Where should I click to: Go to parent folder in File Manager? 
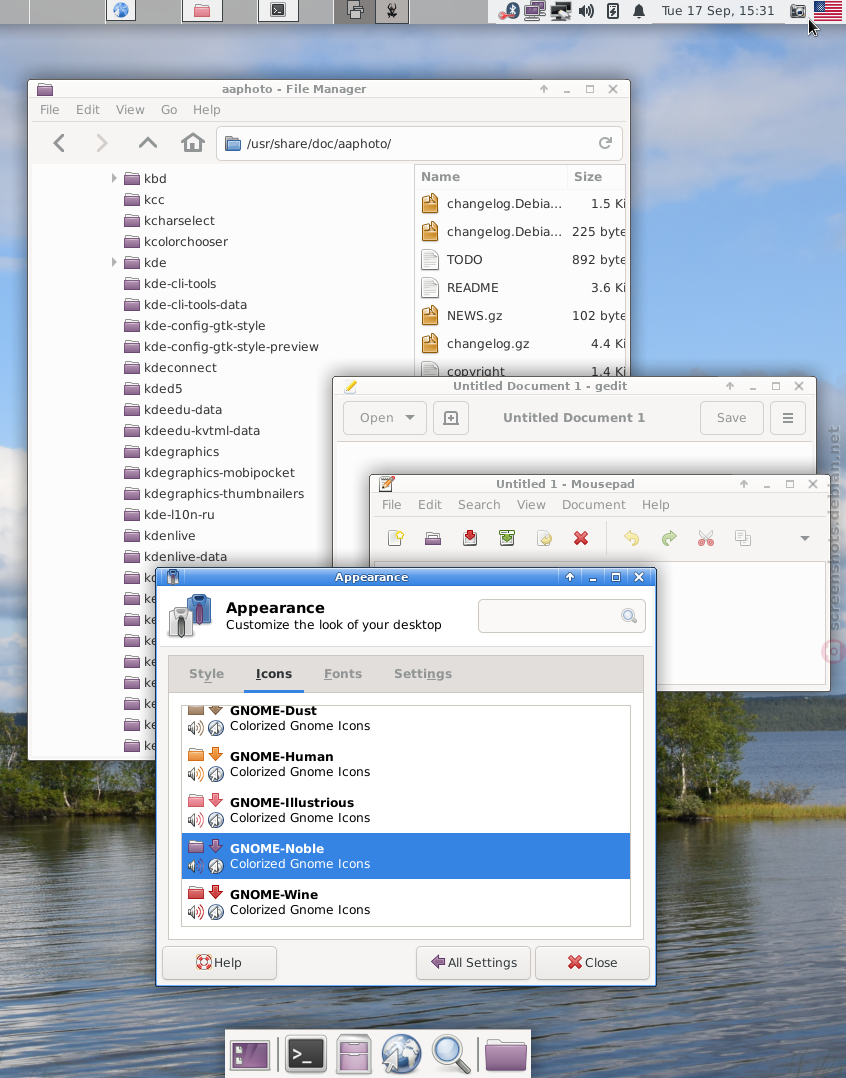tap(148, 143)
